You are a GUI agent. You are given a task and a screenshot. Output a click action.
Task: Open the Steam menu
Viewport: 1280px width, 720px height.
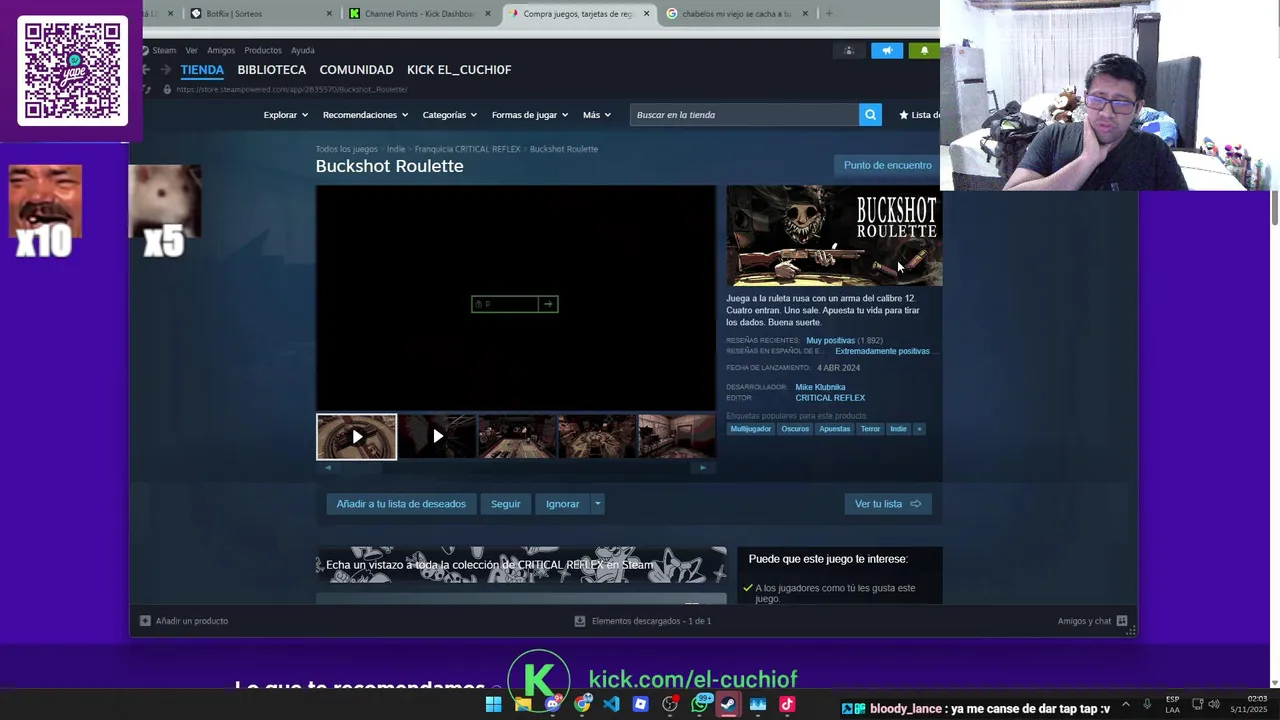164,50
